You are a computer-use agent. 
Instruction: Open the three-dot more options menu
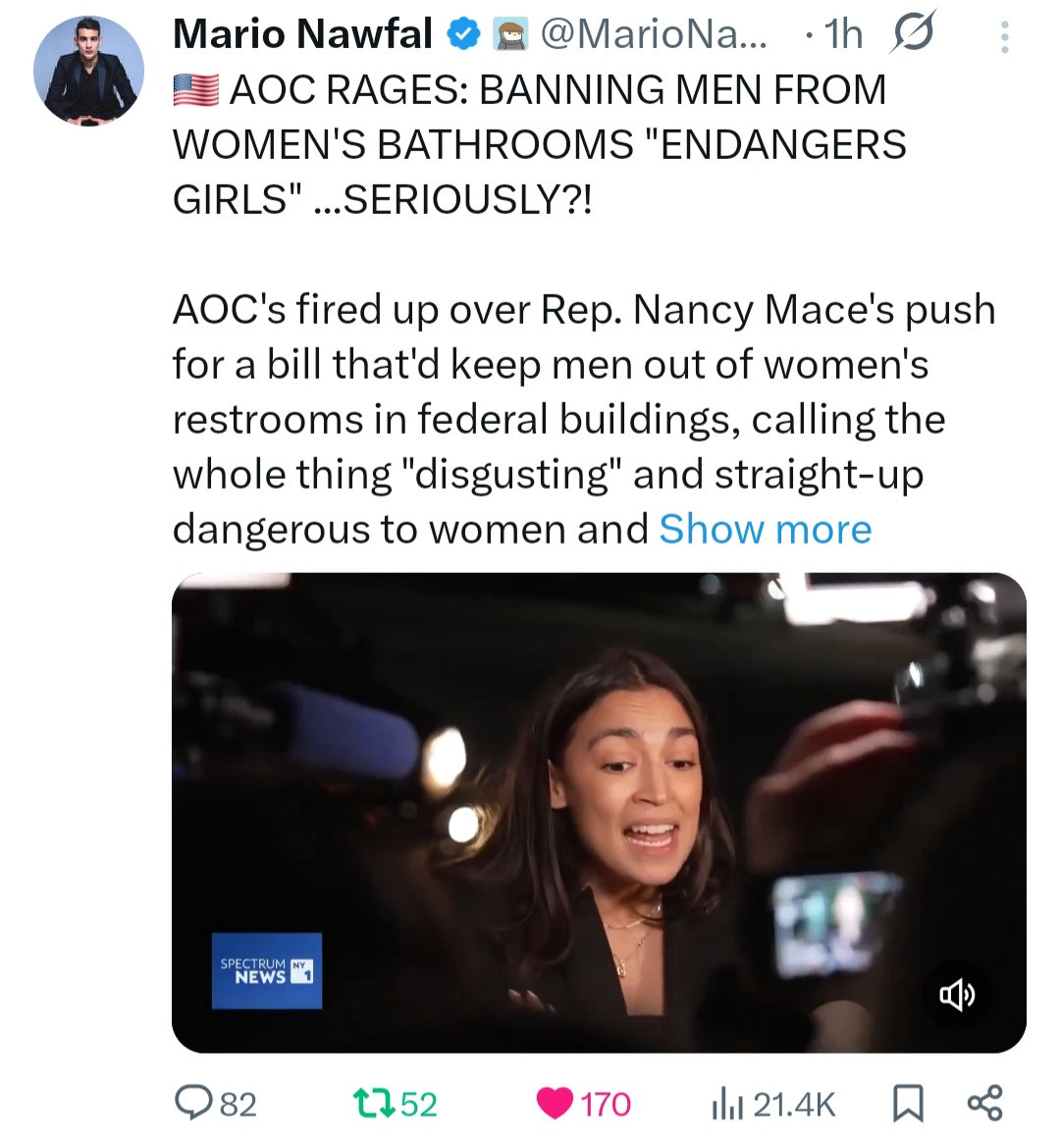pyautogui.click(x=1003, y=37)
